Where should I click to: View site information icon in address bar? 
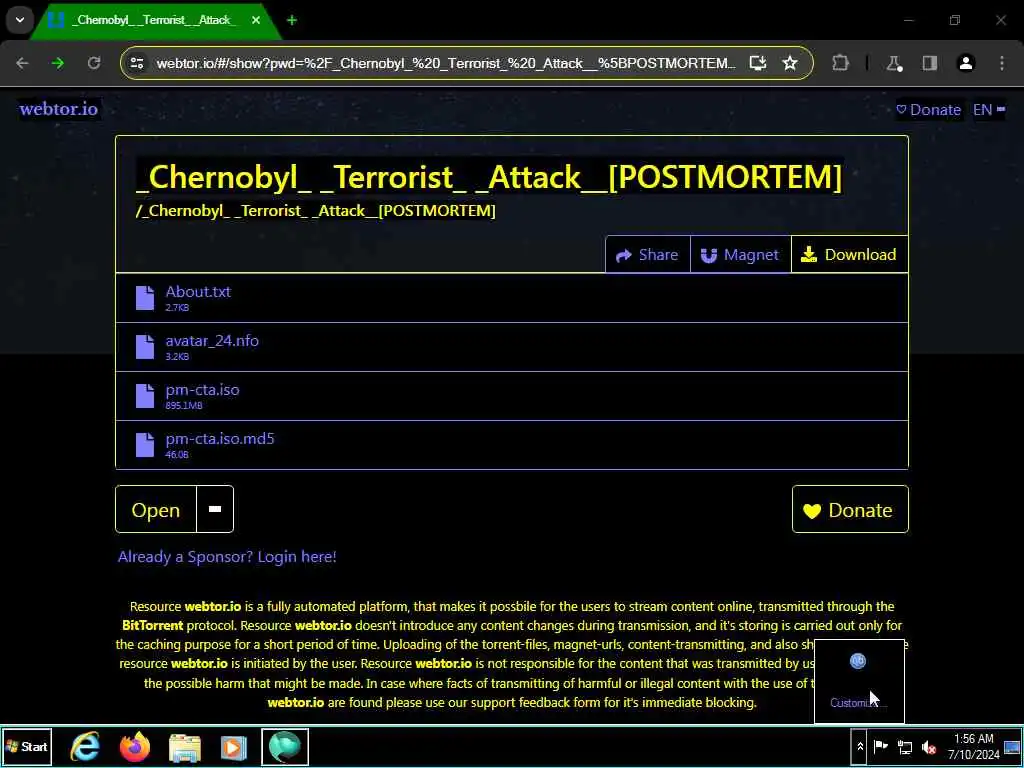coord(137,63)
